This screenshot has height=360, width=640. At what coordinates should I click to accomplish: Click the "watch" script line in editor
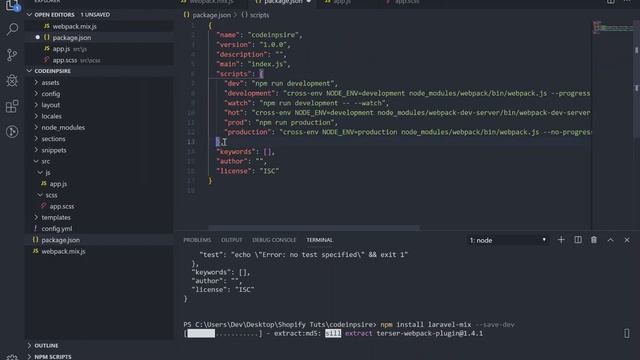click(x=306, y=103)
